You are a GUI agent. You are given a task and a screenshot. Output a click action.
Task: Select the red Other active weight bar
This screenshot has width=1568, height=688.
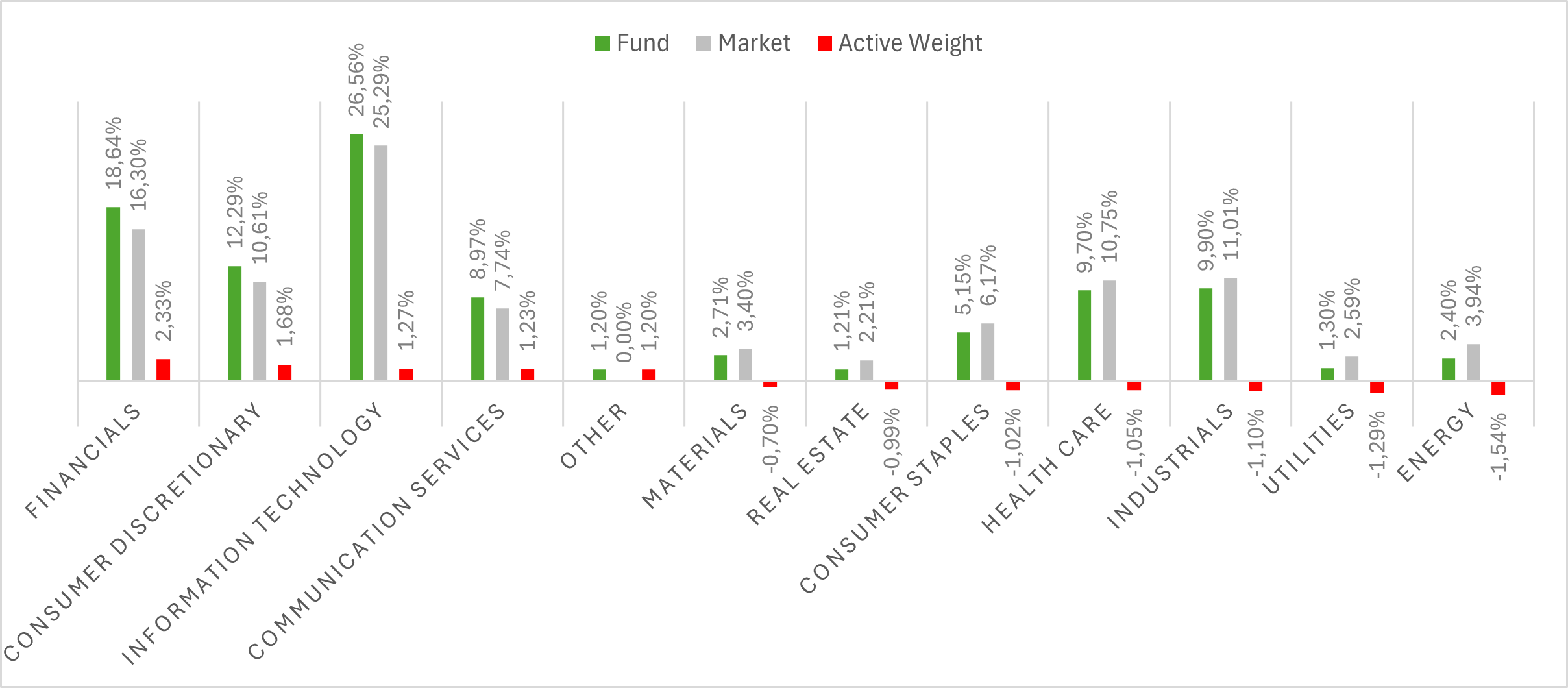(648, 375)
